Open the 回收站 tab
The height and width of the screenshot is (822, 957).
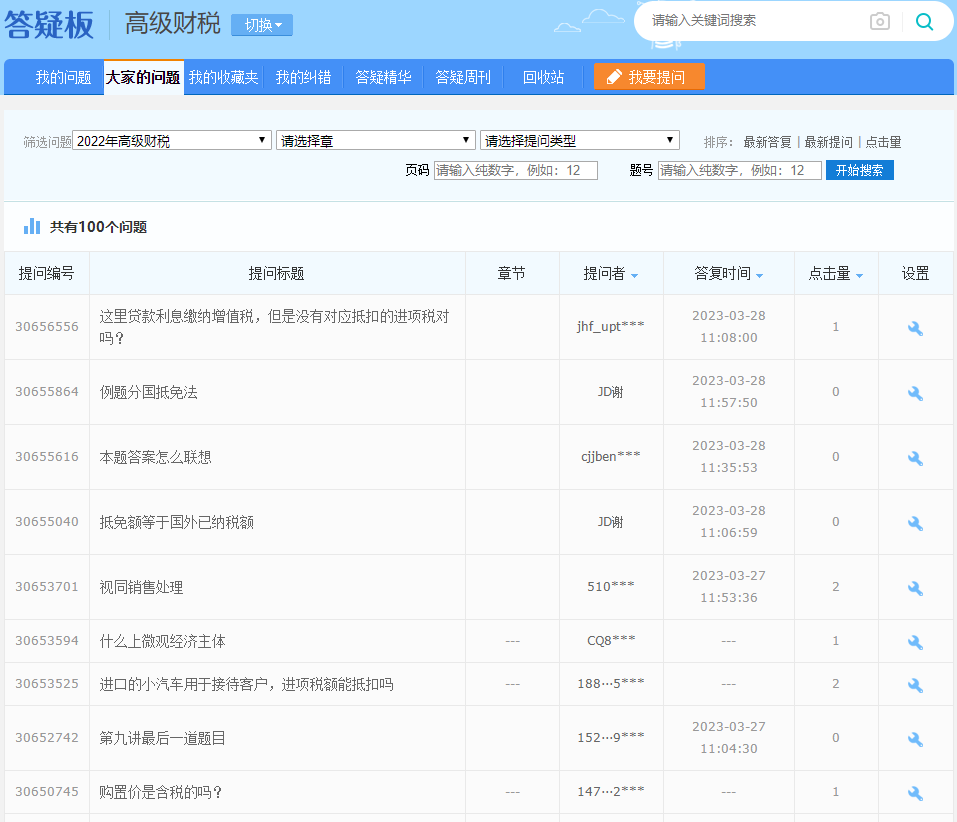tap(543, 77)
